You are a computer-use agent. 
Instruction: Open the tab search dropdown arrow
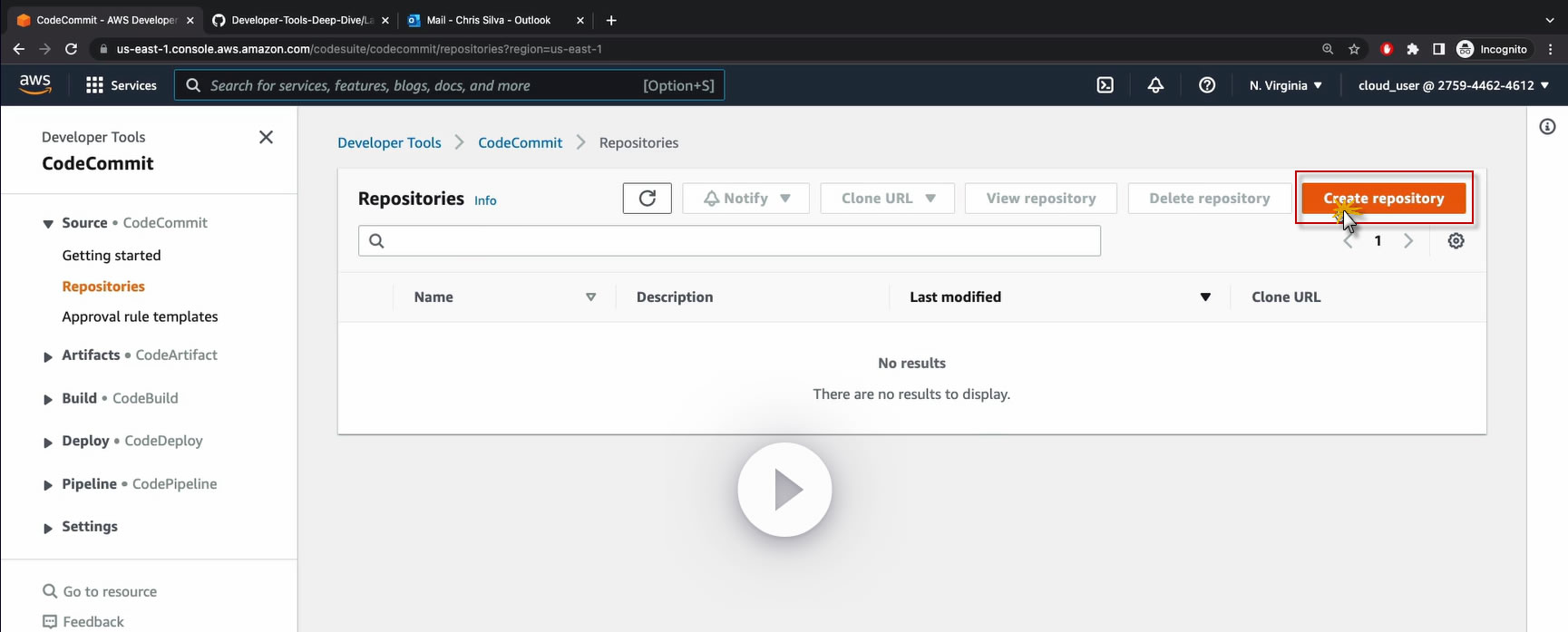pyautogui.click(x=1549, y=20)
